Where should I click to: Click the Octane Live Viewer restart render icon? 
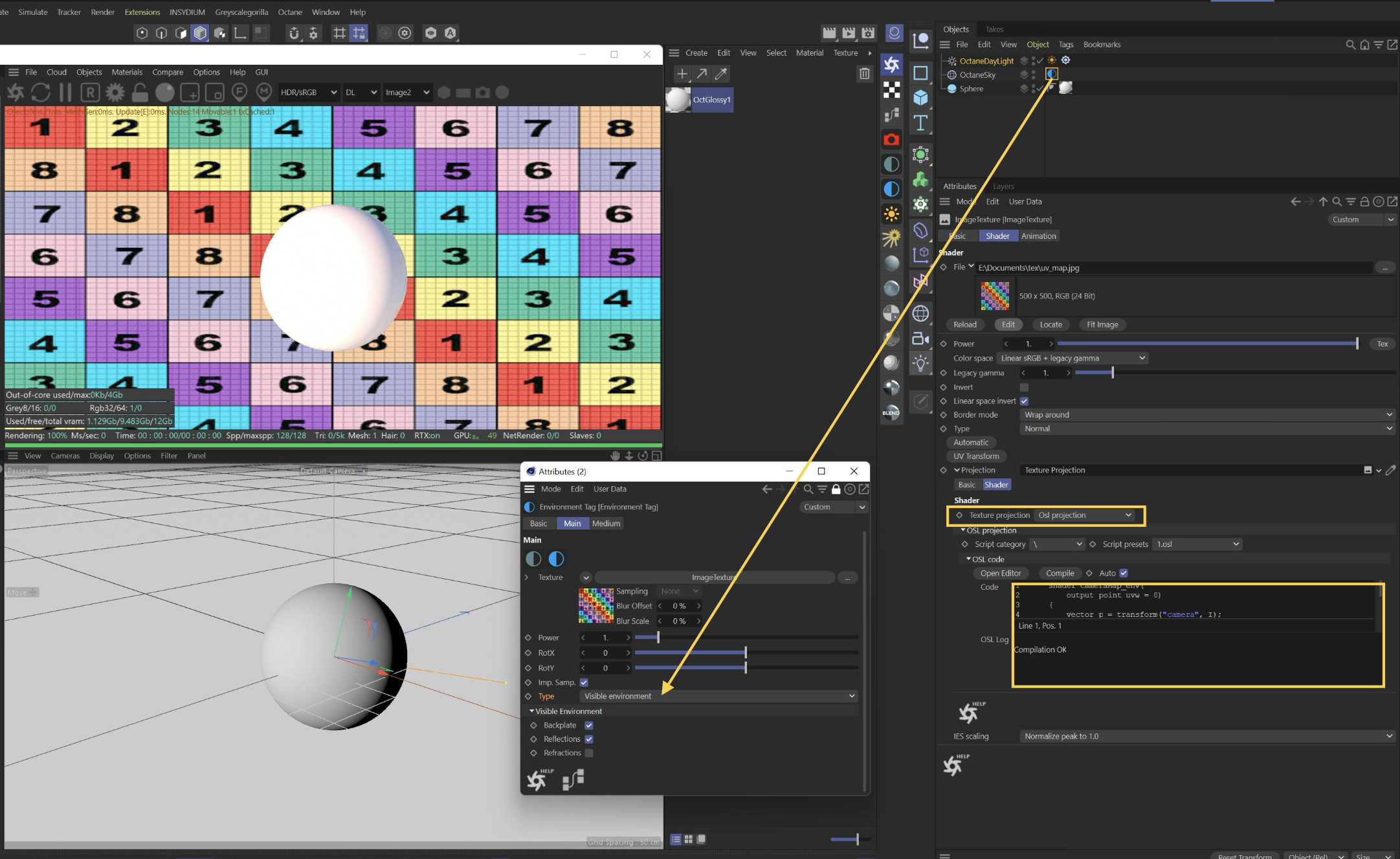[40, 93]
